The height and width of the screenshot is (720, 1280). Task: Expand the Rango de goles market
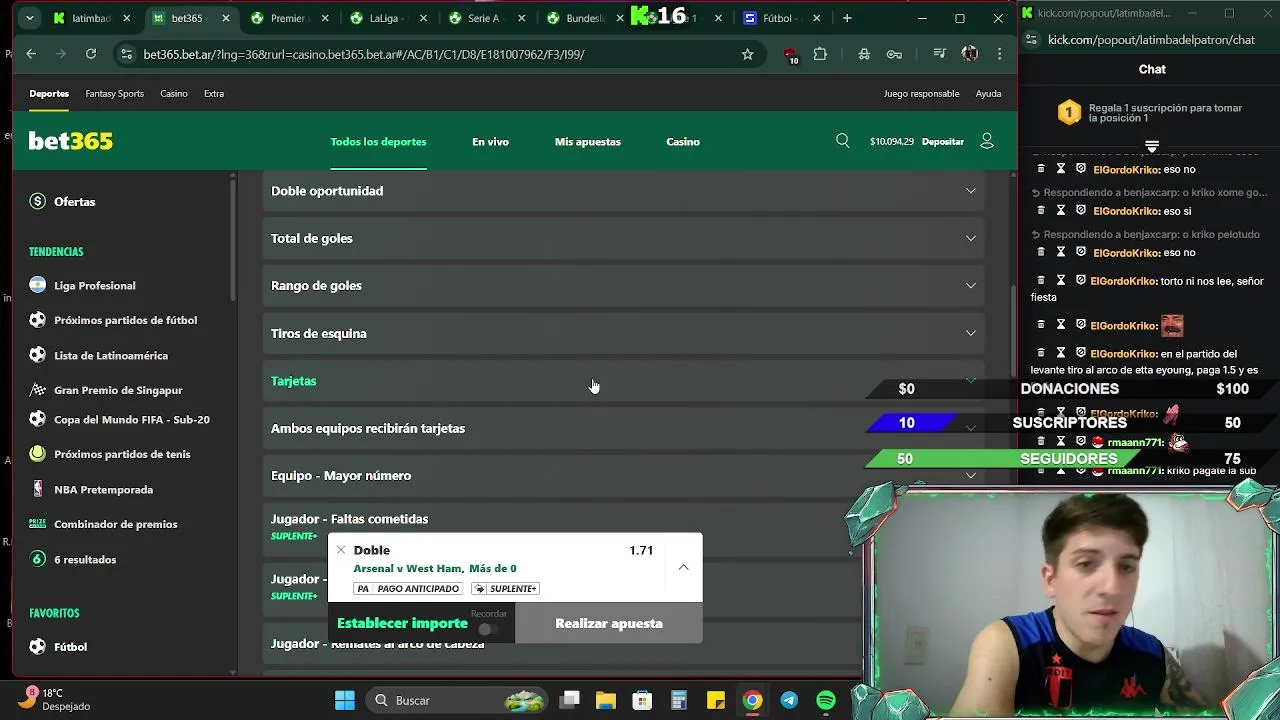coord(623,286)
